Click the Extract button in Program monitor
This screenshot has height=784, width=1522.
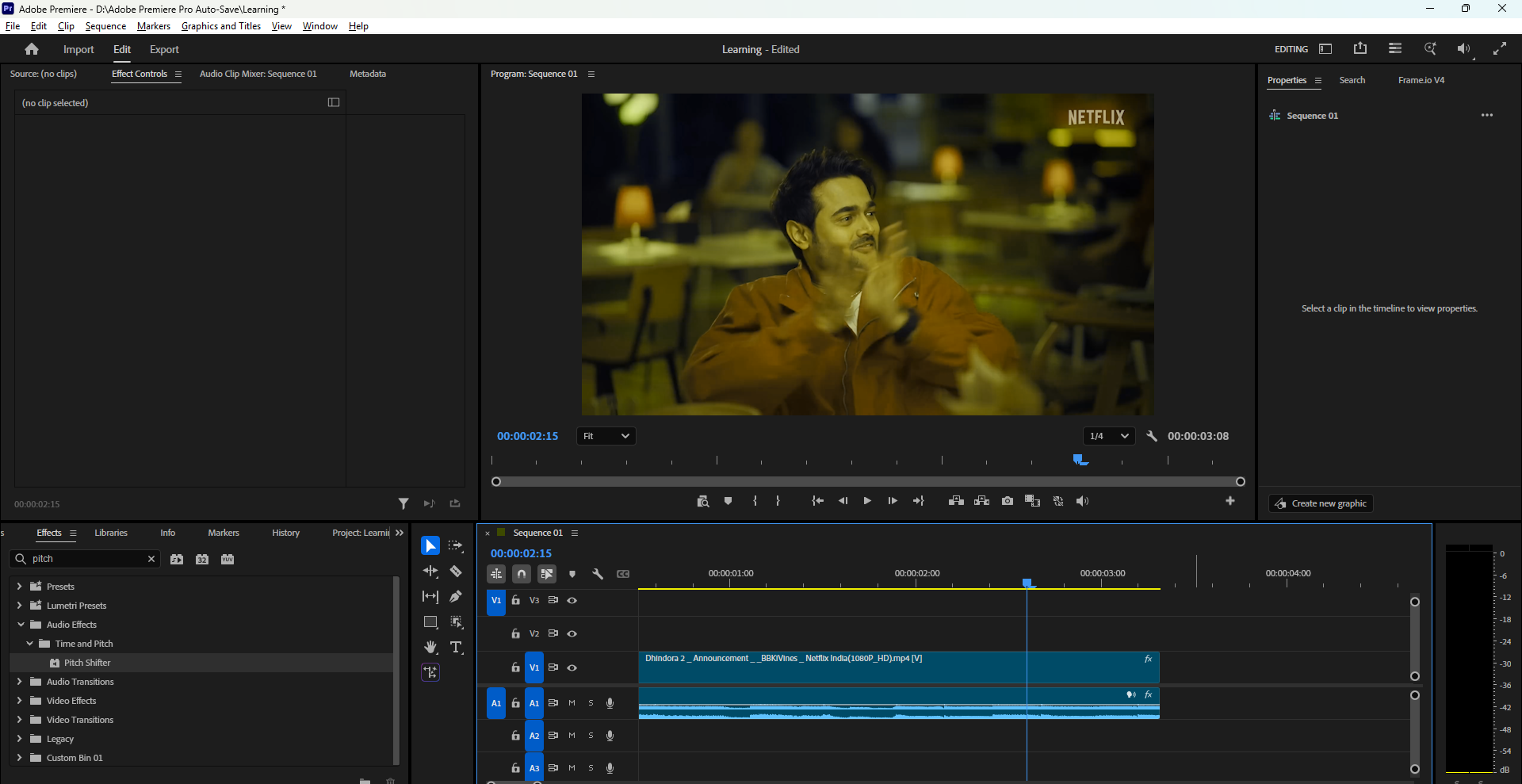pos(982,501)
